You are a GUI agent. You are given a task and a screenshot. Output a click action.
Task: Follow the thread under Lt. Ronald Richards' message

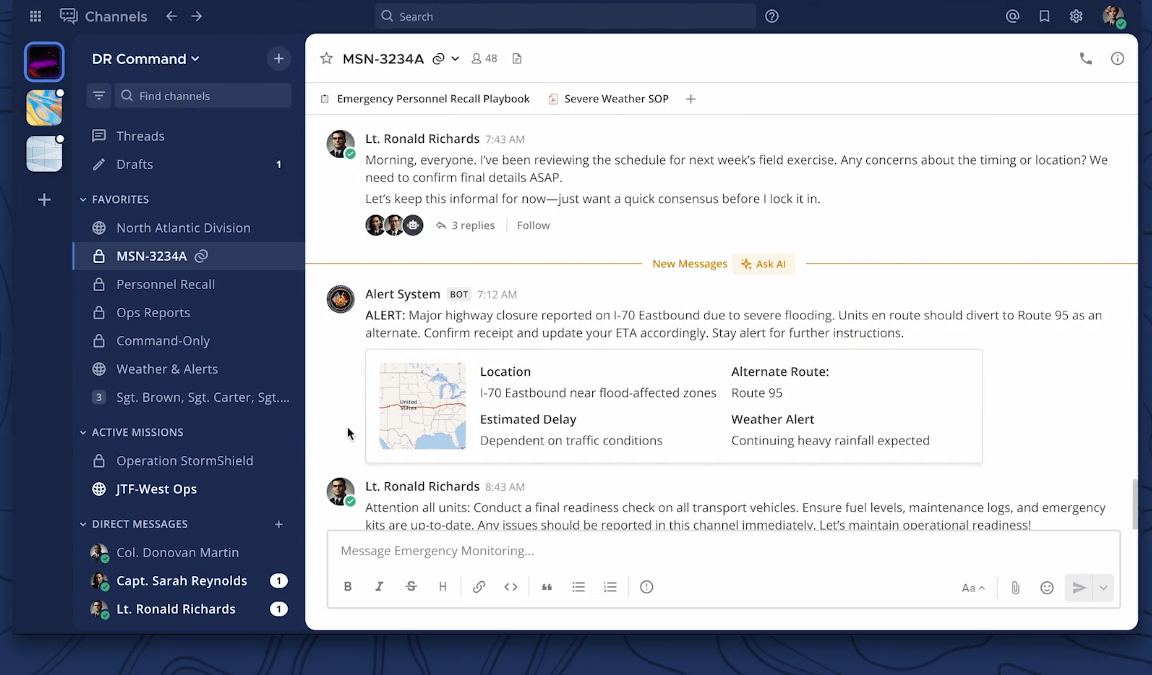click(x=533, y=225)
